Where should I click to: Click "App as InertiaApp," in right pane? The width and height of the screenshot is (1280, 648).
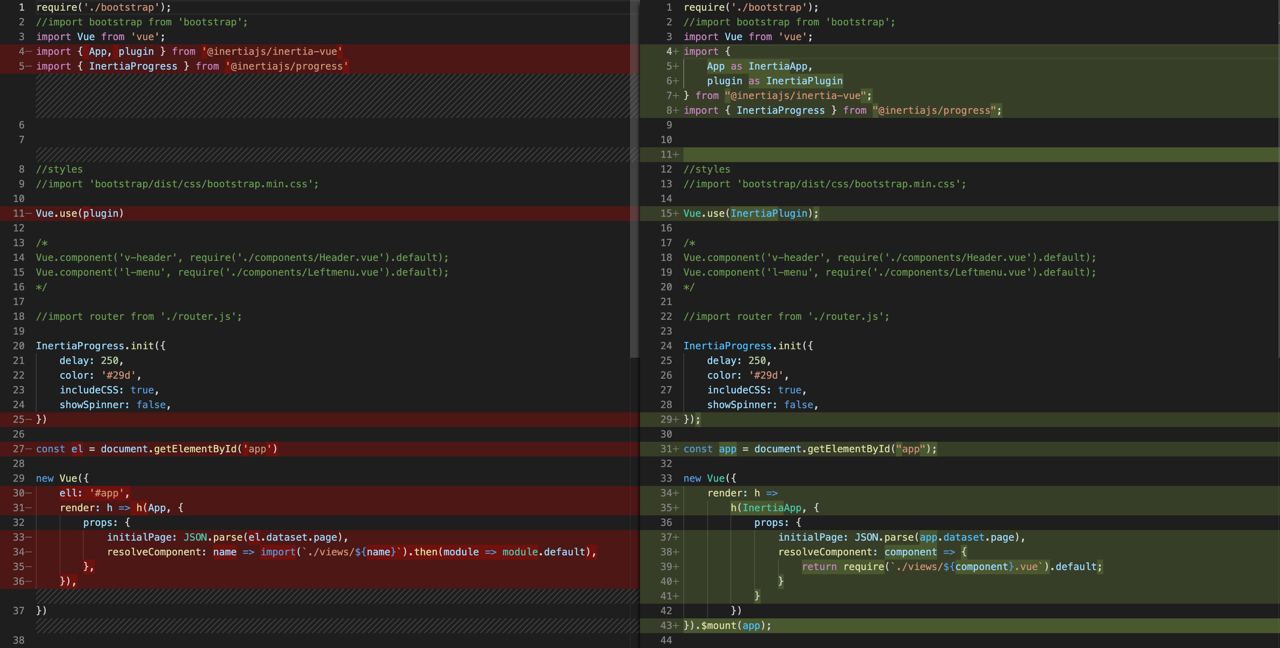click(760, 66)
